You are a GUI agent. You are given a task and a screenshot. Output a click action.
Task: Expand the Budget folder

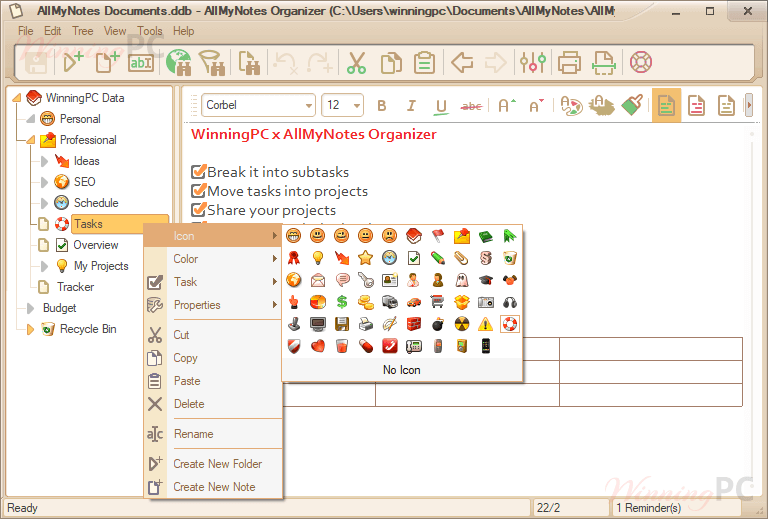tap(30, 308)
